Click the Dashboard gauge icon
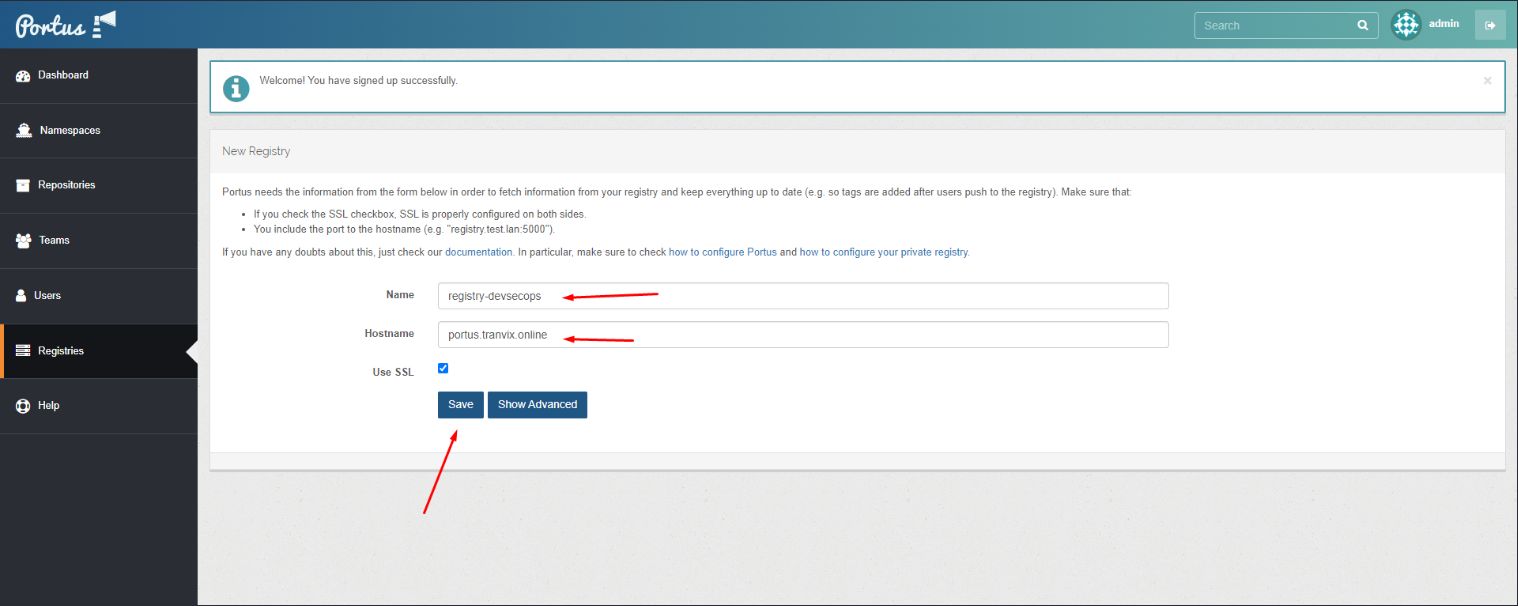 pos(23,76)
